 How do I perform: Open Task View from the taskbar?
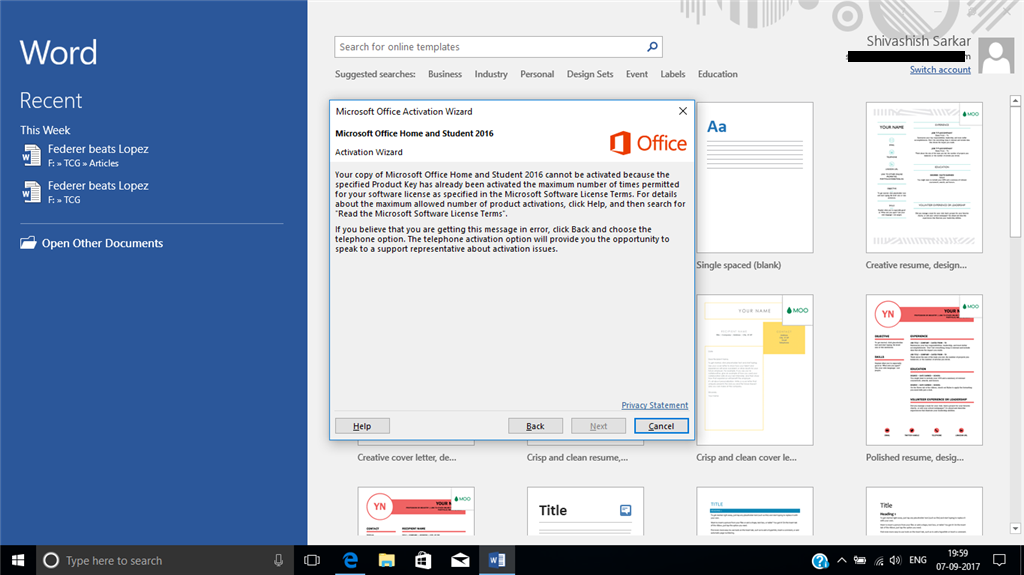click(x=312, y=560)
